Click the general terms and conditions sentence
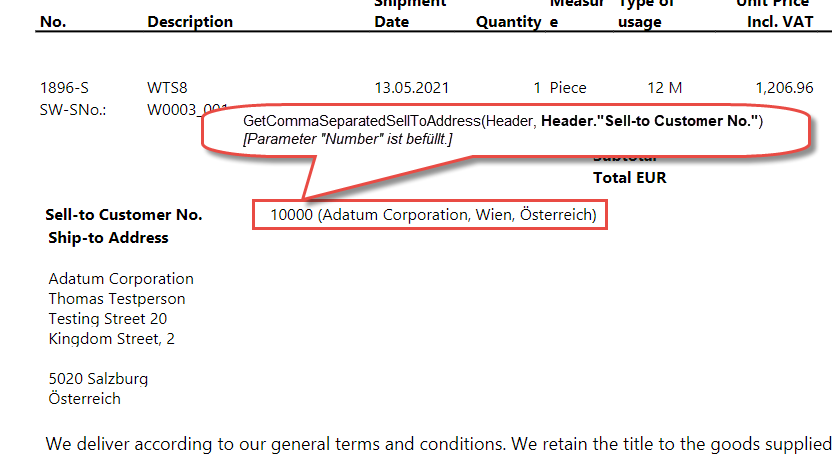This screenshot has height=455, width=832. [438, 443]
